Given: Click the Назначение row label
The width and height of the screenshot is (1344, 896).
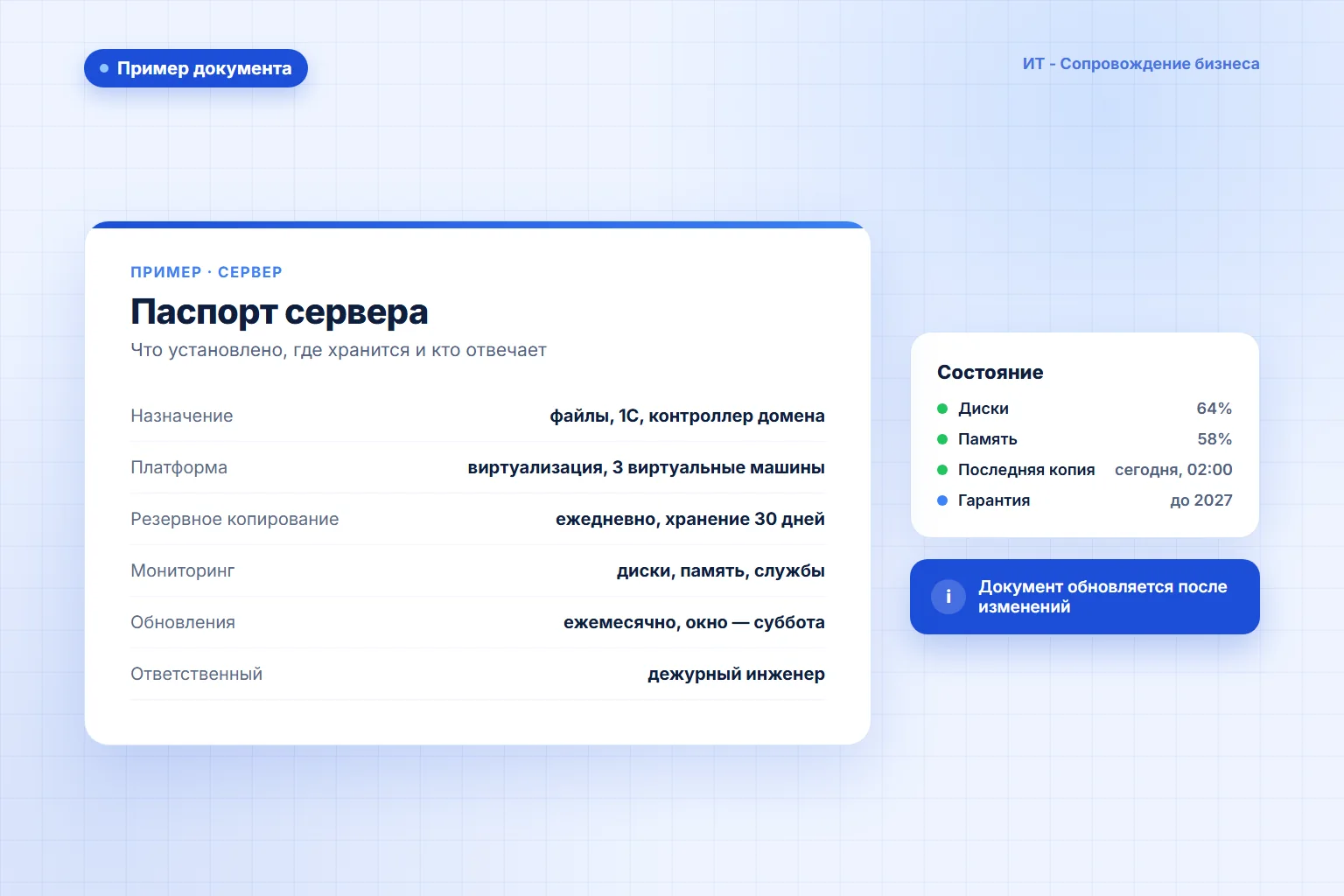Looking at the screenshot, I should click(182, 416).
